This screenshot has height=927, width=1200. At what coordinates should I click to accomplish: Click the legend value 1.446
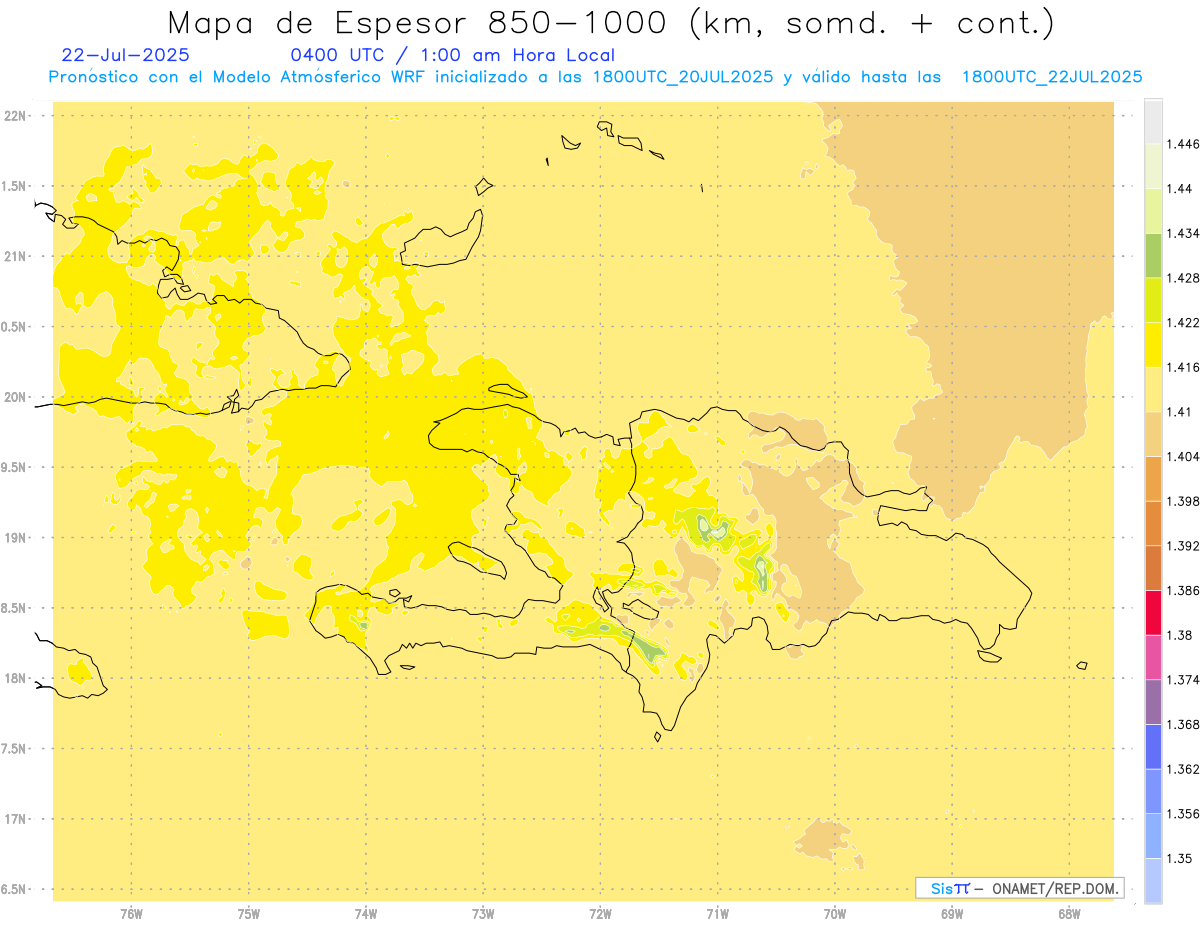click(1183, 144)
